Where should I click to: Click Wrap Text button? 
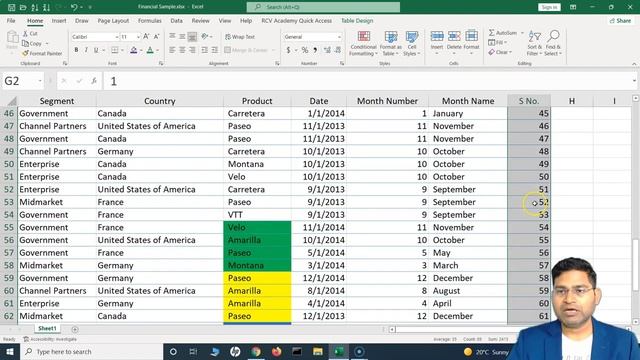coord(240,37)
